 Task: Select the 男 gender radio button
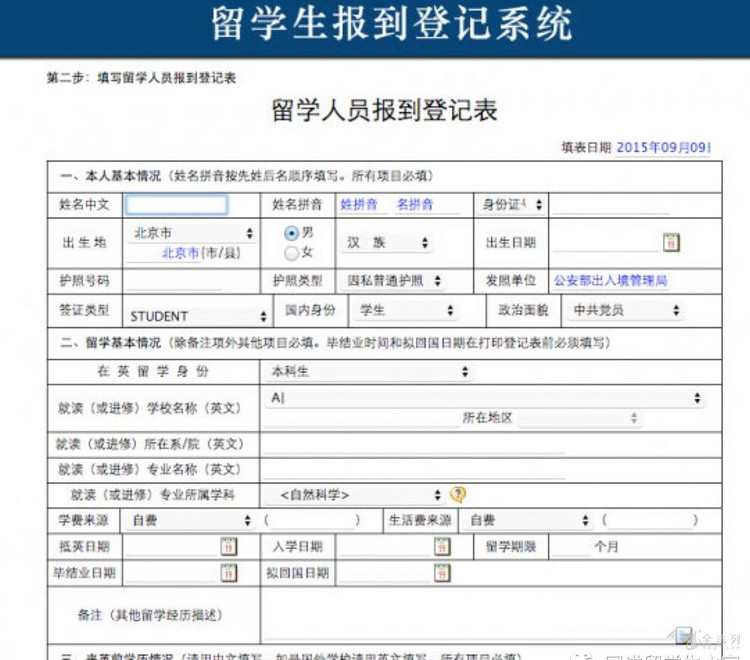coord(291,233)
